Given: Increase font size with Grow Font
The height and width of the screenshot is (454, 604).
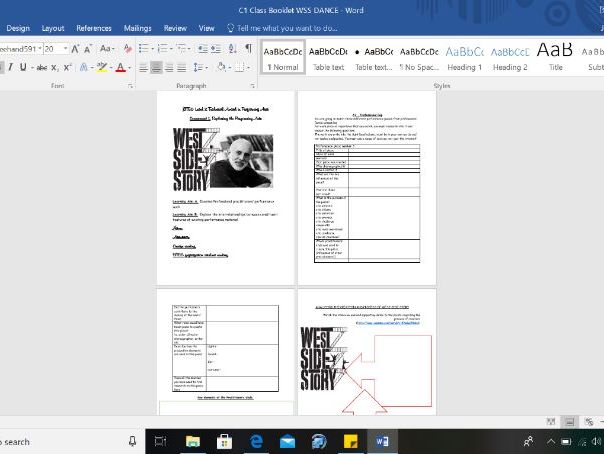Looking at the screenshot, I should [75, 49].
